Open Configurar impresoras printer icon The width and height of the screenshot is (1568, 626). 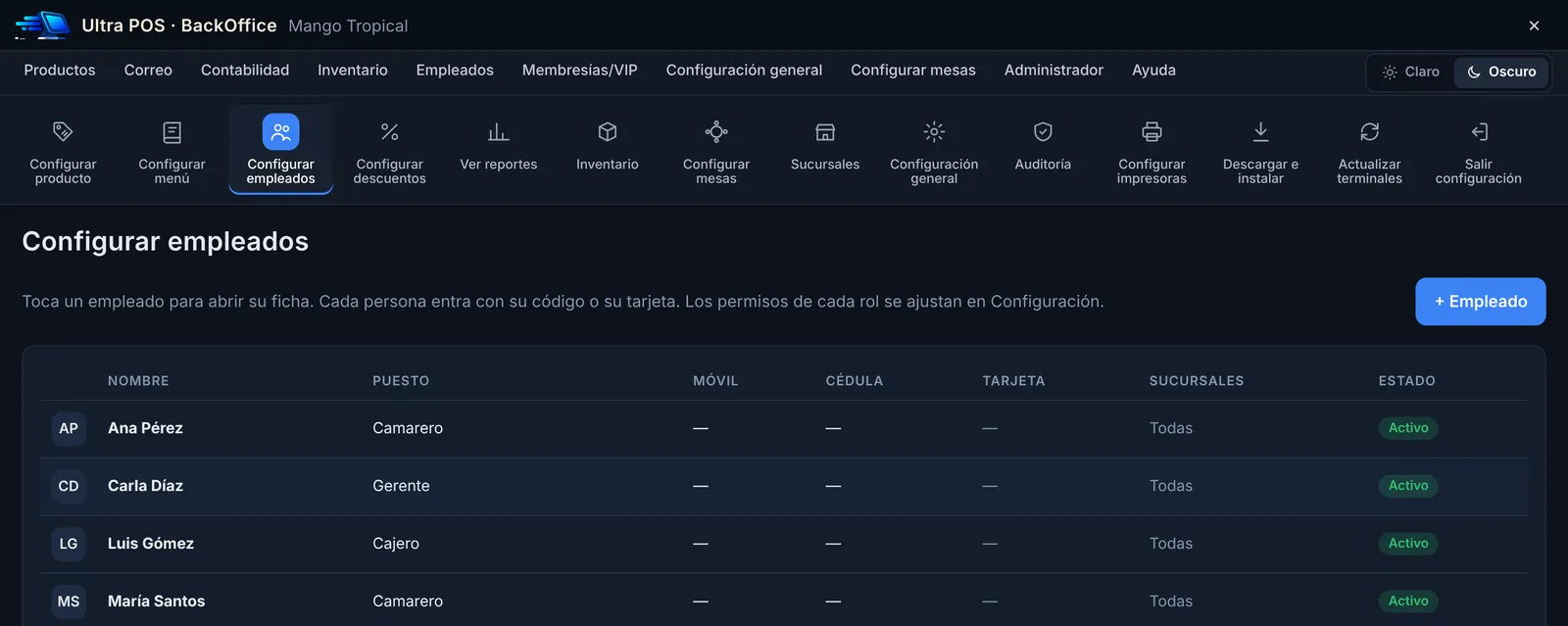click(1151, 131)
